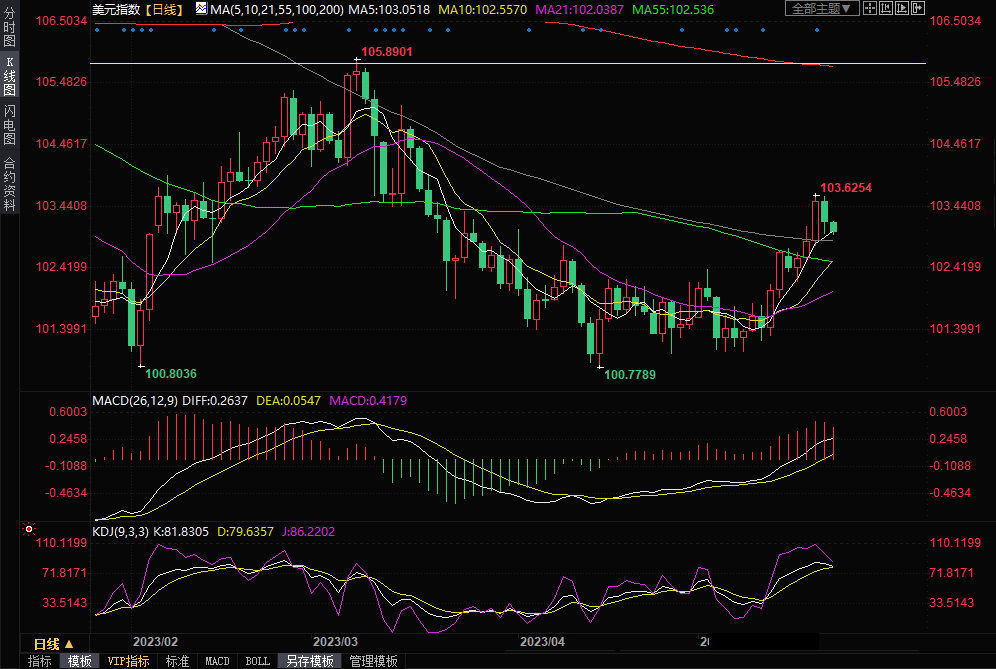Screen dimensions: 996x669
Task: Select the 指标 bottom tab
Action: pyautogui.click(x=39, y=661)
